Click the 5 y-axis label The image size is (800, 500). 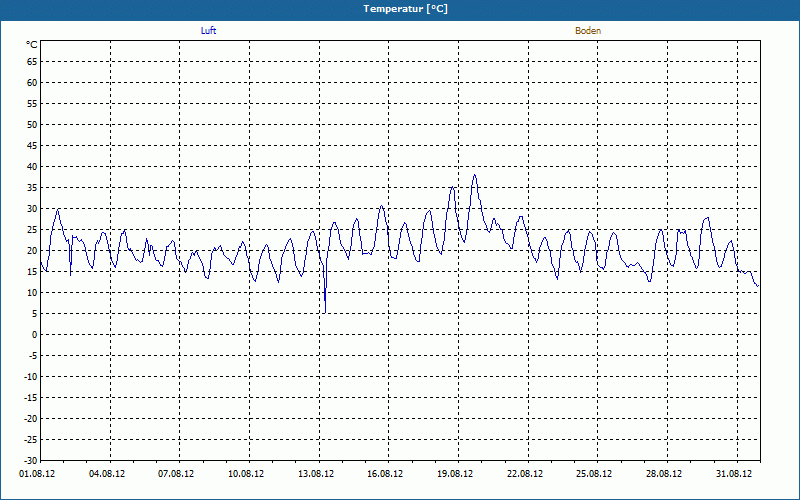coord(35,314)
